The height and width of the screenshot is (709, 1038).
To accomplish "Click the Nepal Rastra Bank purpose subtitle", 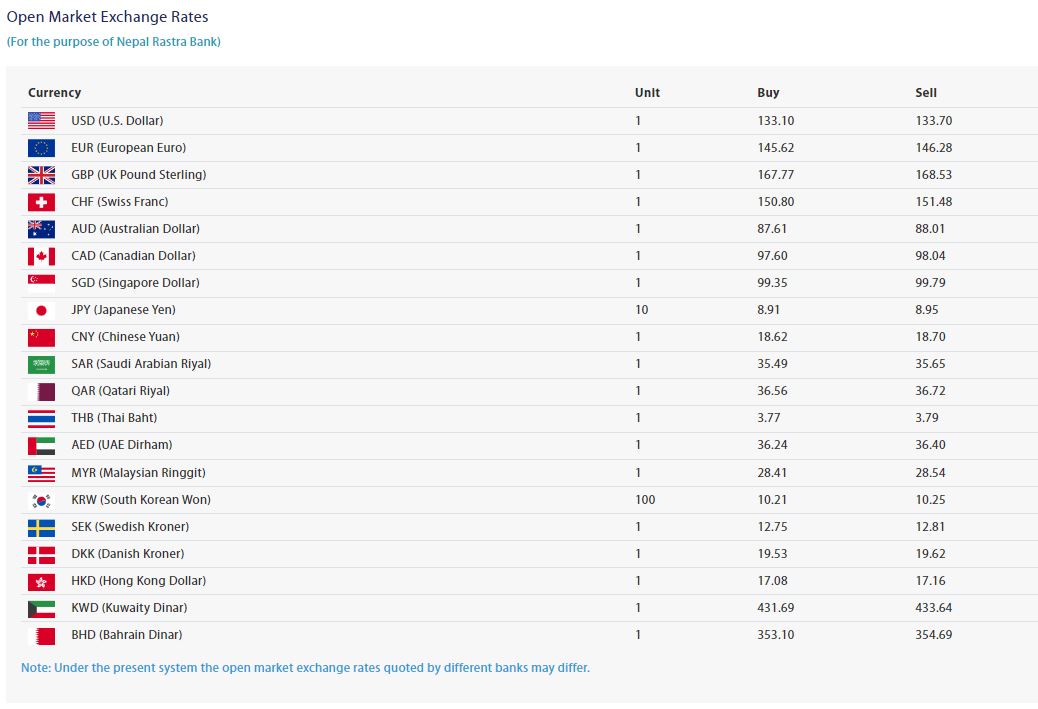I will (114, 42).
